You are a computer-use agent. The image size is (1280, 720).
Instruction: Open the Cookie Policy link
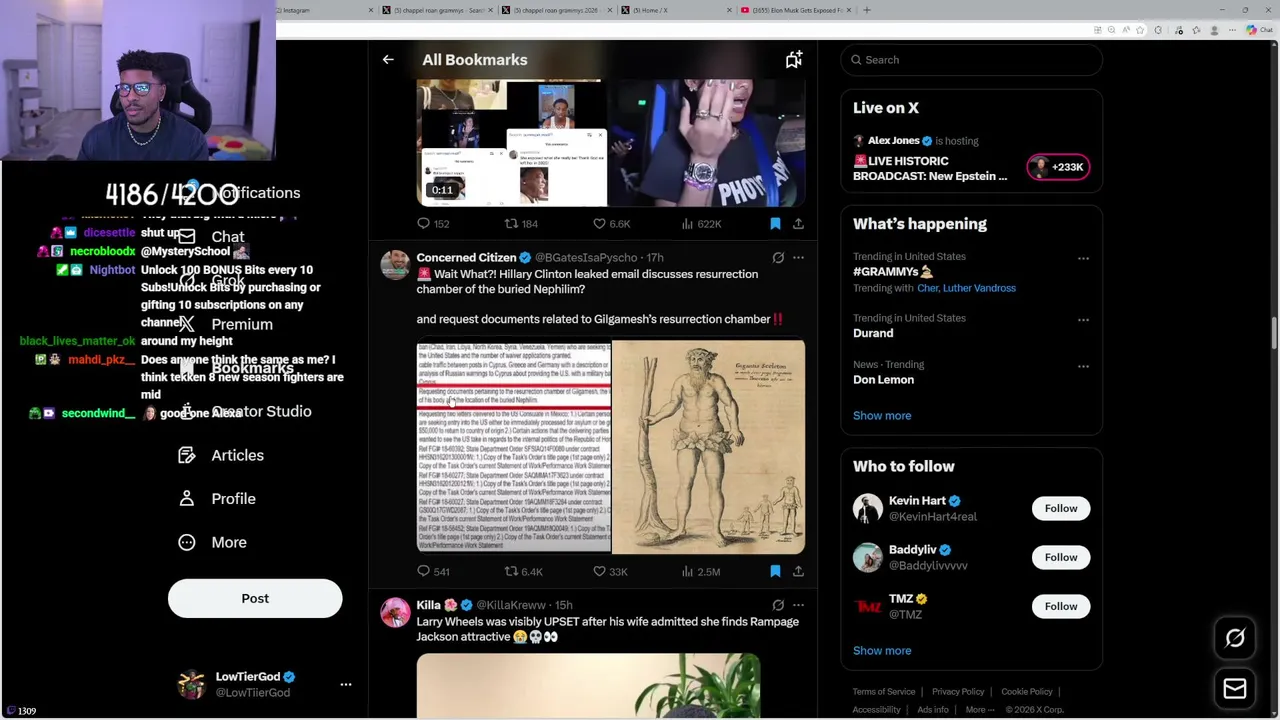1027,692
